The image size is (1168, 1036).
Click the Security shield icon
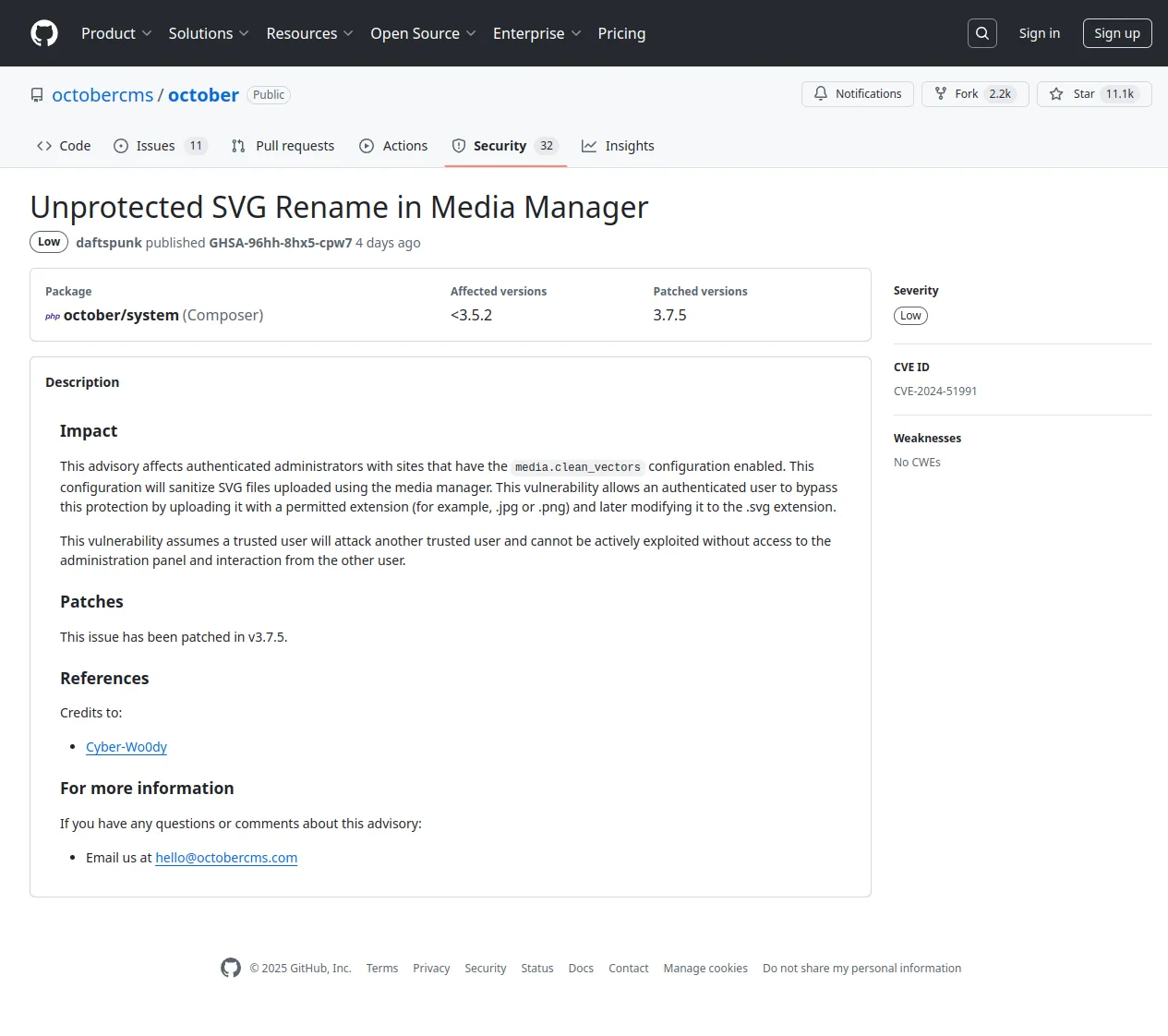pyautogui.click(x=459, y=146)
